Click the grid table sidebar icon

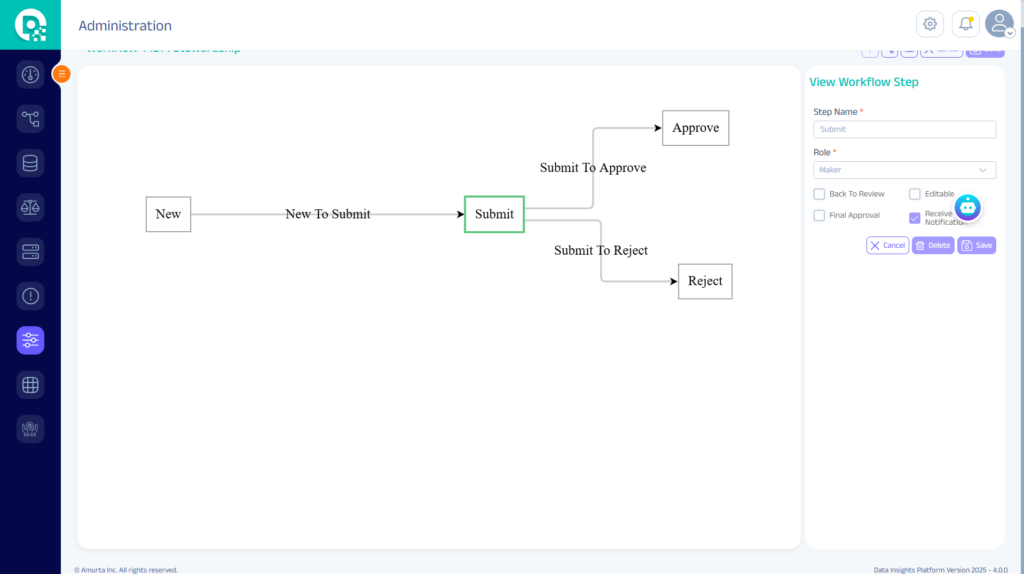pyautogui.click(x=30, y=385)
